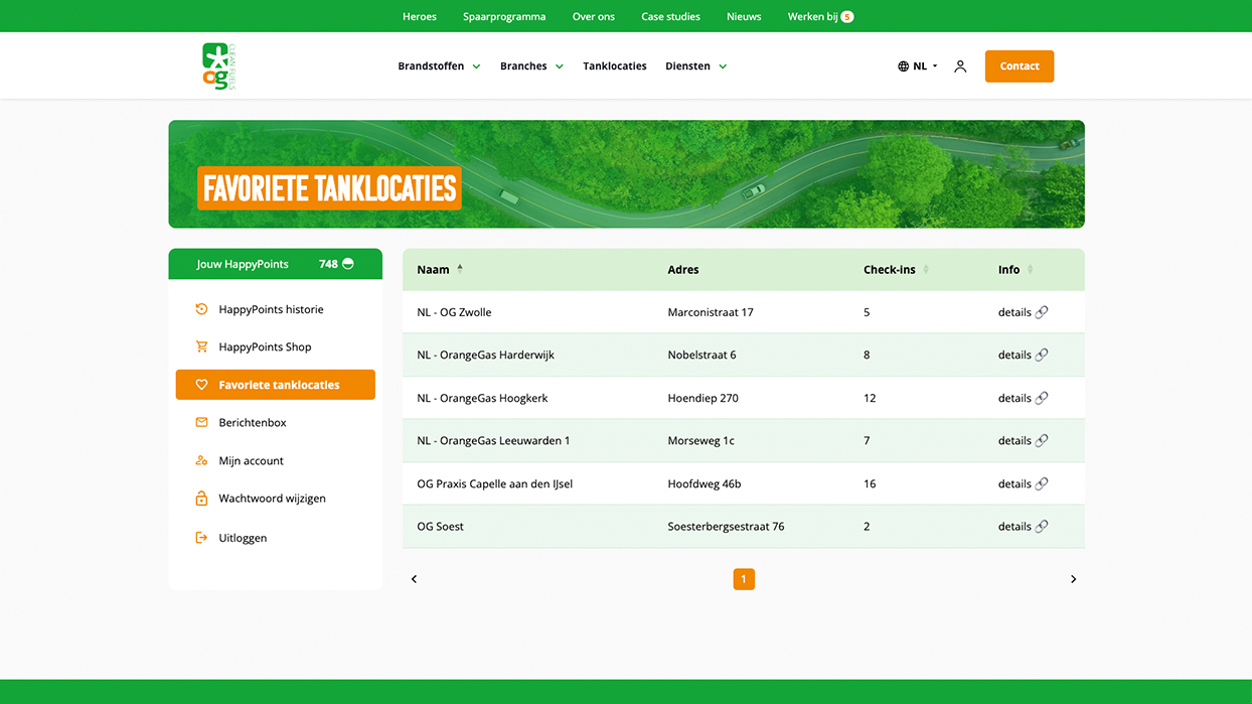The image size is (1252, 704).
Task: Click the globe language icon
Action: pyautogui.click(x=903, y=66)
